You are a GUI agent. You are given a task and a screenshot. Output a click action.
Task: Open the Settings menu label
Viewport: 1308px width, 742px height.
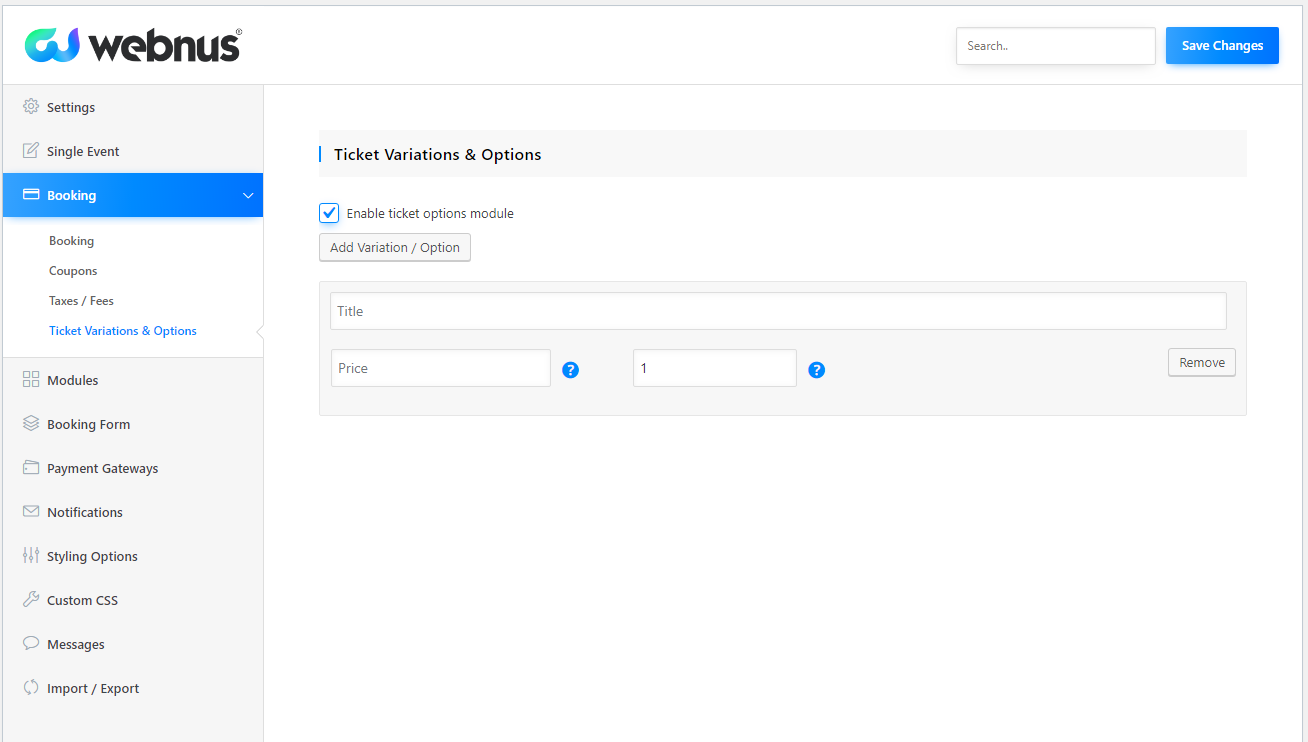tap(71, 107)
